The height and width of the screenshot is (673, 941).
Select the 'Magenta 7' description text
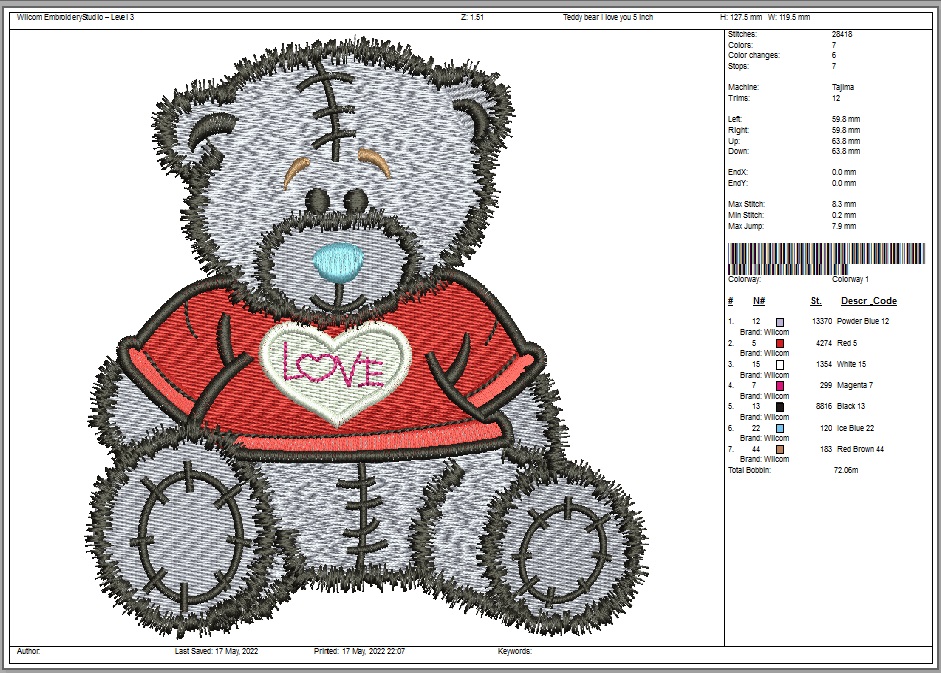coord(855,385)
